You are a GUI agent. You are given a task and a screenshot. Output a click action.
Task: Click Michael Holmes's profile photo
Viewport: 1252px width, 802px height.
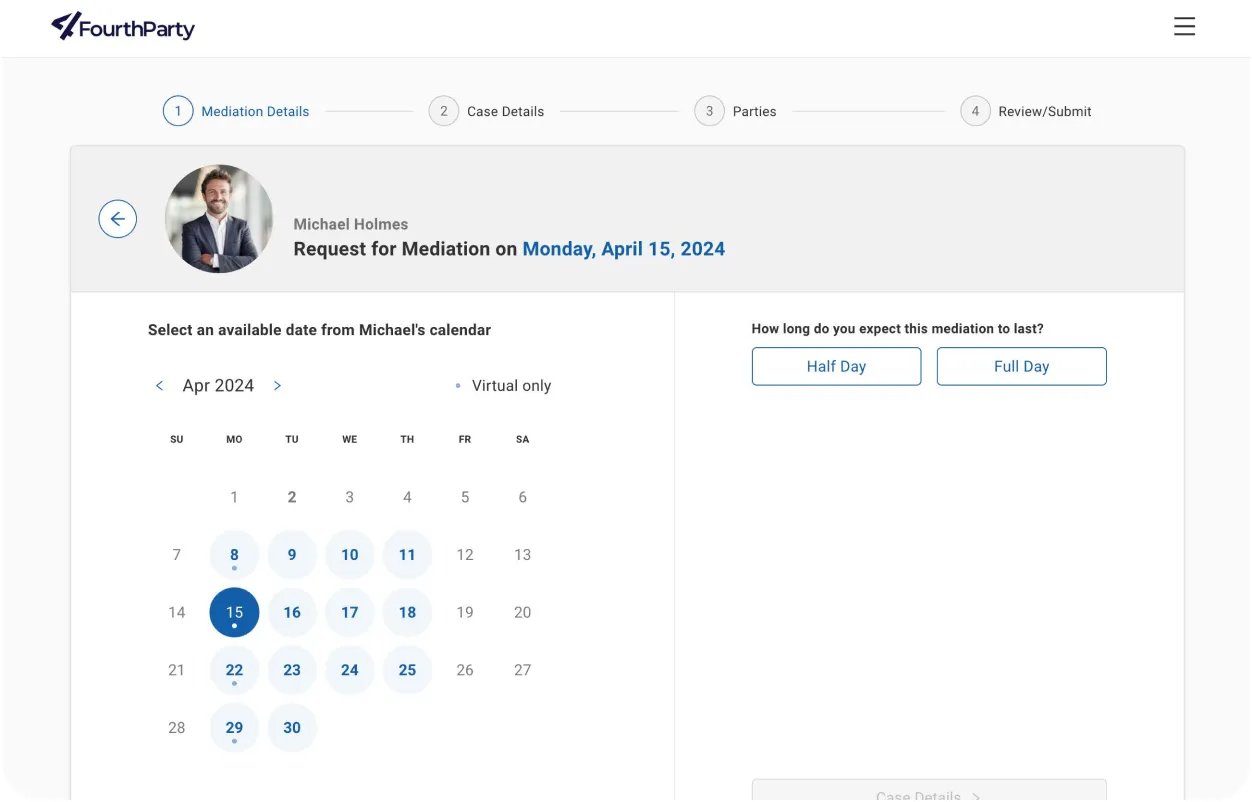[x=219, y=219]
